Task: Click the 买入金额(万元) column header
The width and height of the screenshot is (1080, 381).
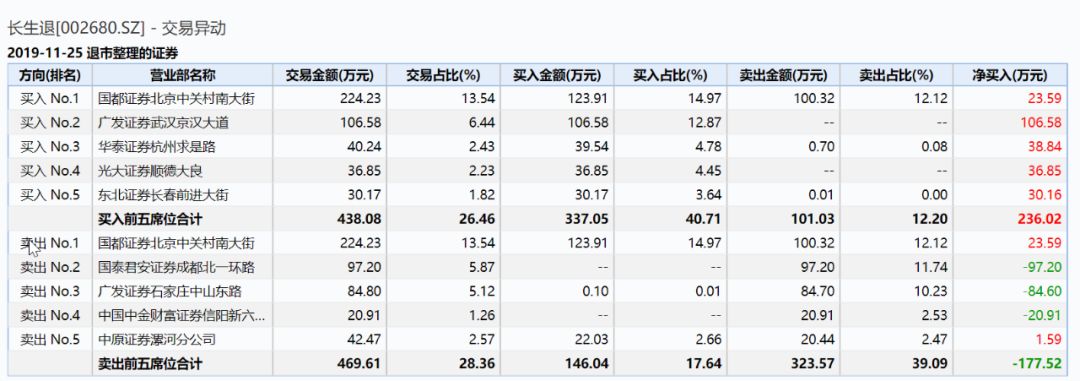Action: point(557,75)
